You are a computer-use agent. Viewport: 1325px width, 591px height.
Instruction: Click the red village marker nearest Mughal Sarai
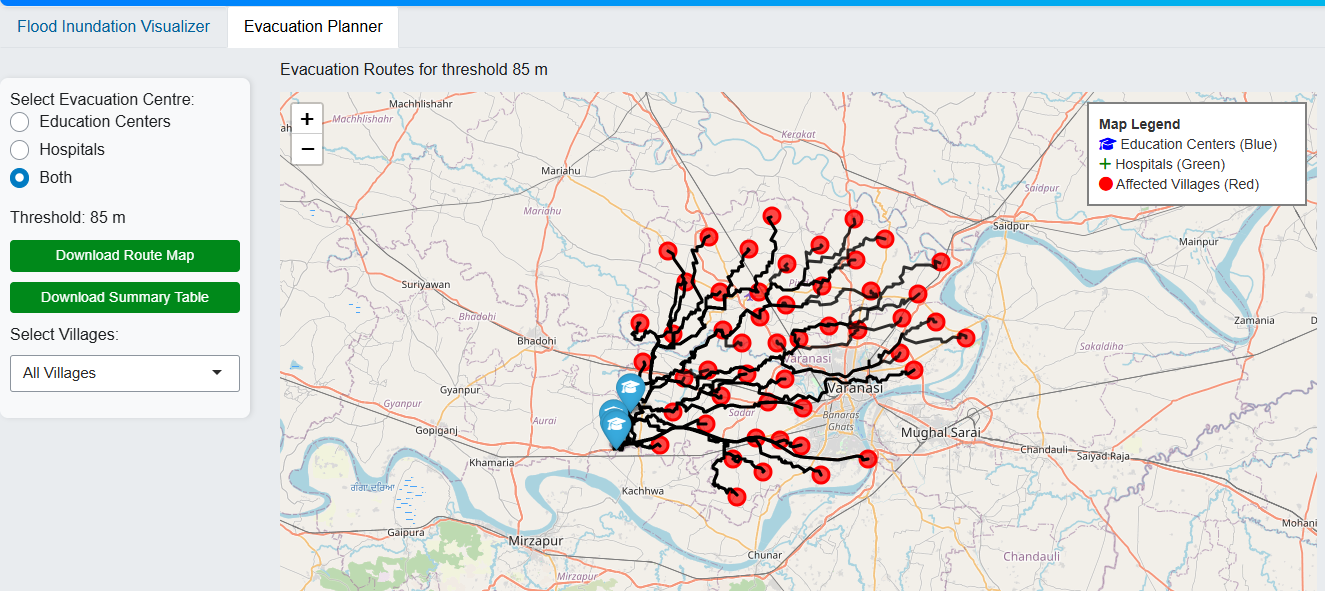tap(868, 459)
